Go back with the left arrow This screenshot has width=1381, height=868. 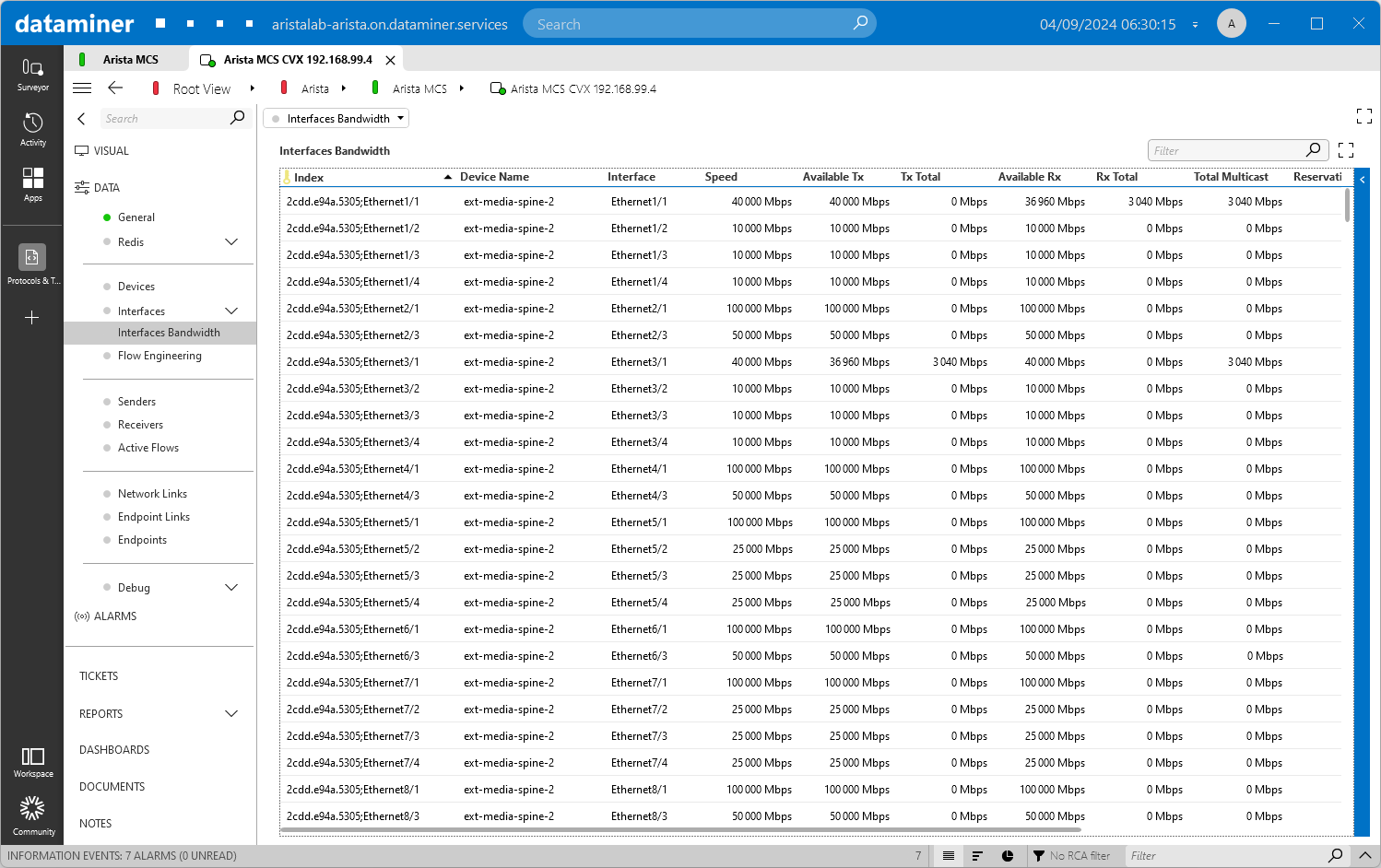pos(115,88)
